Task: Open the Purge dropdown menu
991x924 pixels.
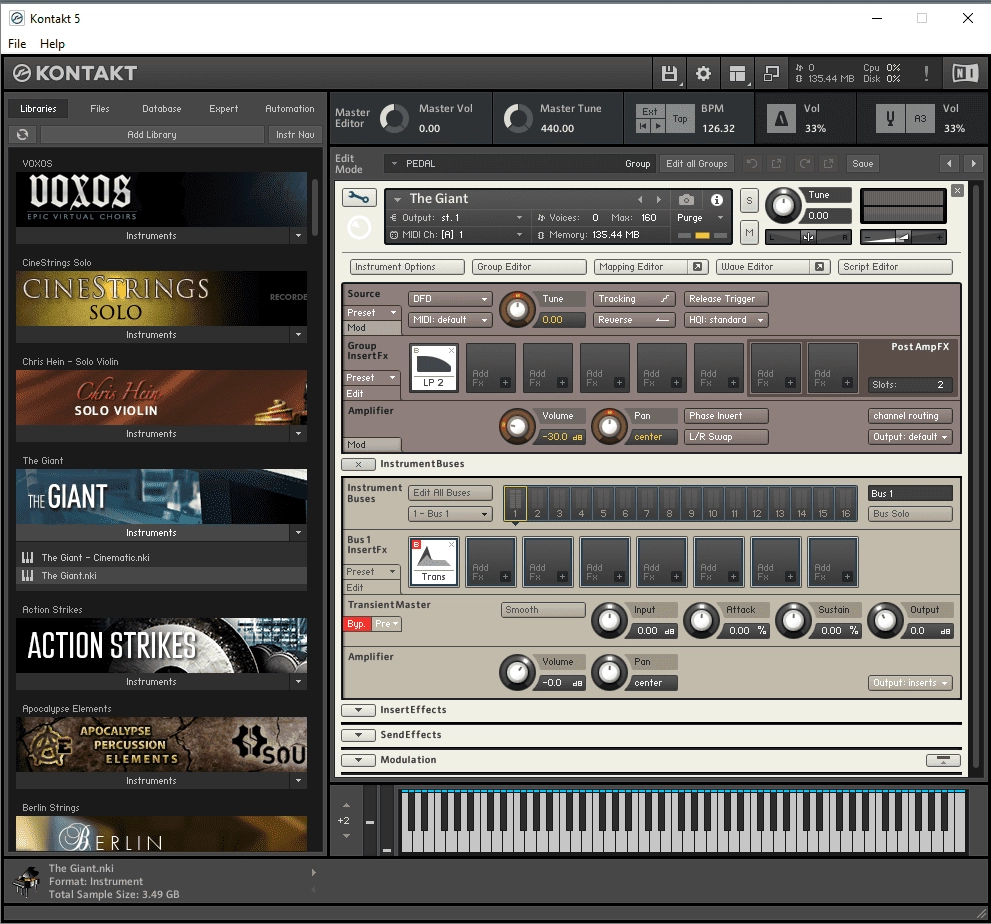Action: tap(700, 217)
